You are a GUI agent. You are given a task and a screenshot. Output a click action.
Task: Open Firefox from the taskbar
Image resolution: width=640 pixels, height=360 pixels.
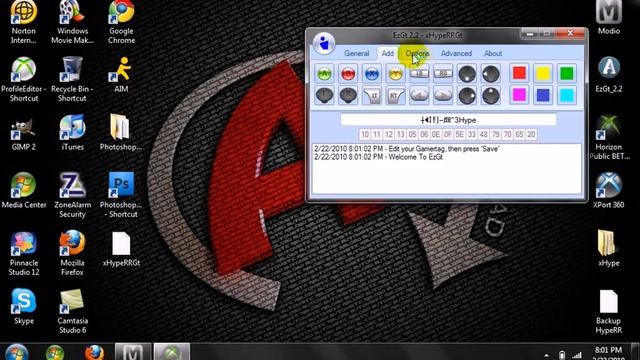(x=94, y=353)
